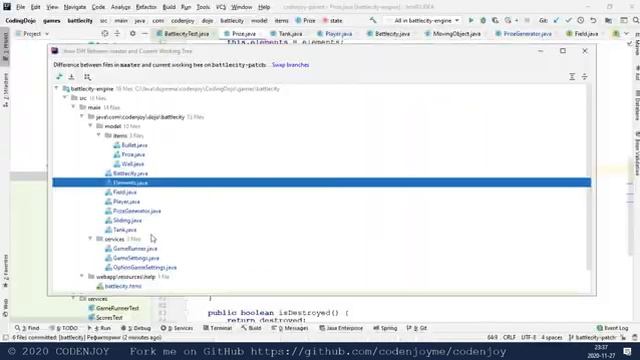Open the Services tool window button
The image size is (640, 360).
pyautogui.click(x=176, y=328)
